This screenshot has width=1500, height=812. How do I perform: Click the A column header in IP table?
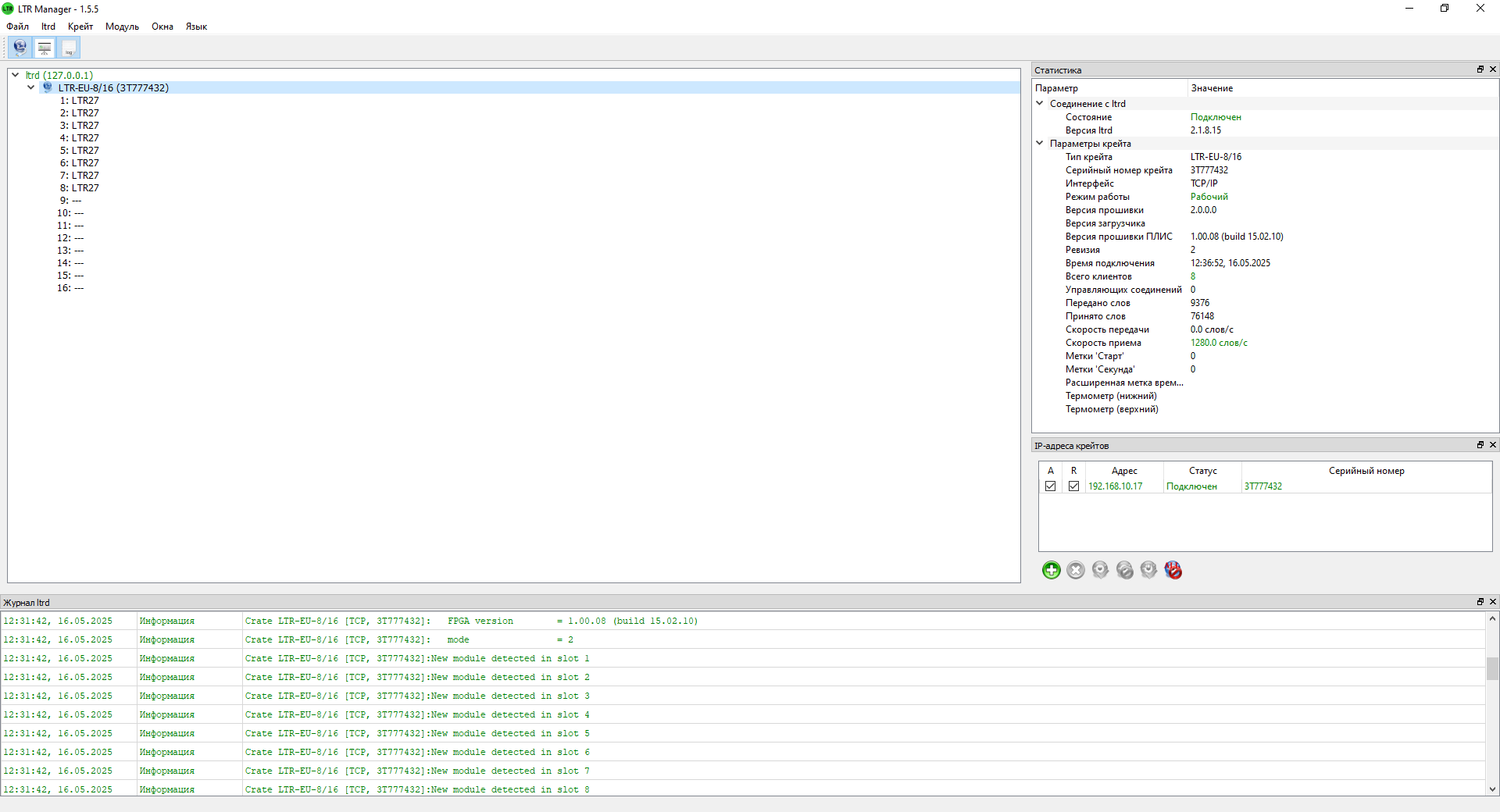[1050, 471]
